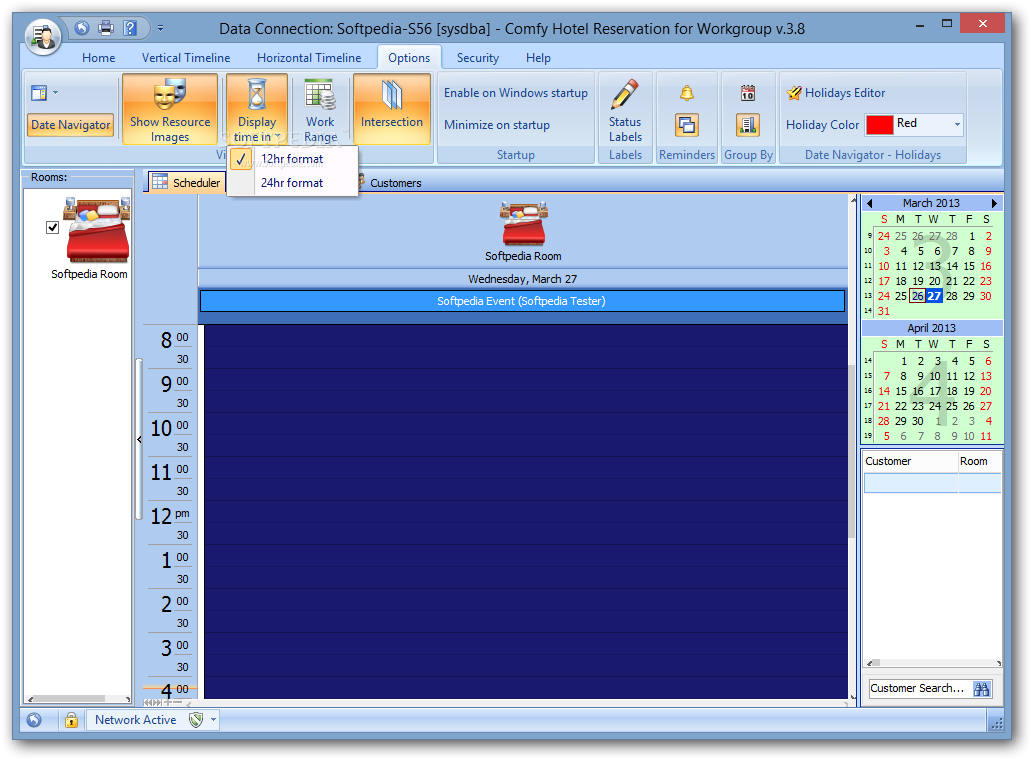
Task: Expand the Holiday Color dropdown arrow
Action: [957, 124]
